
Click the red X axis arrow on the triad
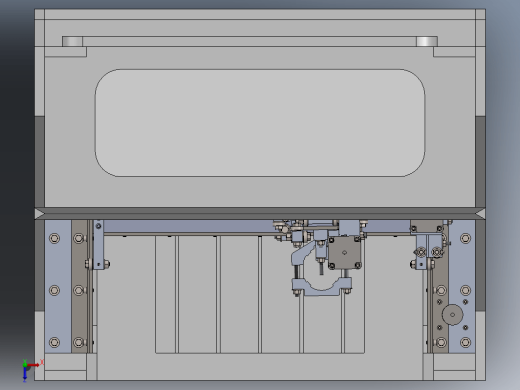click(33, 365)
